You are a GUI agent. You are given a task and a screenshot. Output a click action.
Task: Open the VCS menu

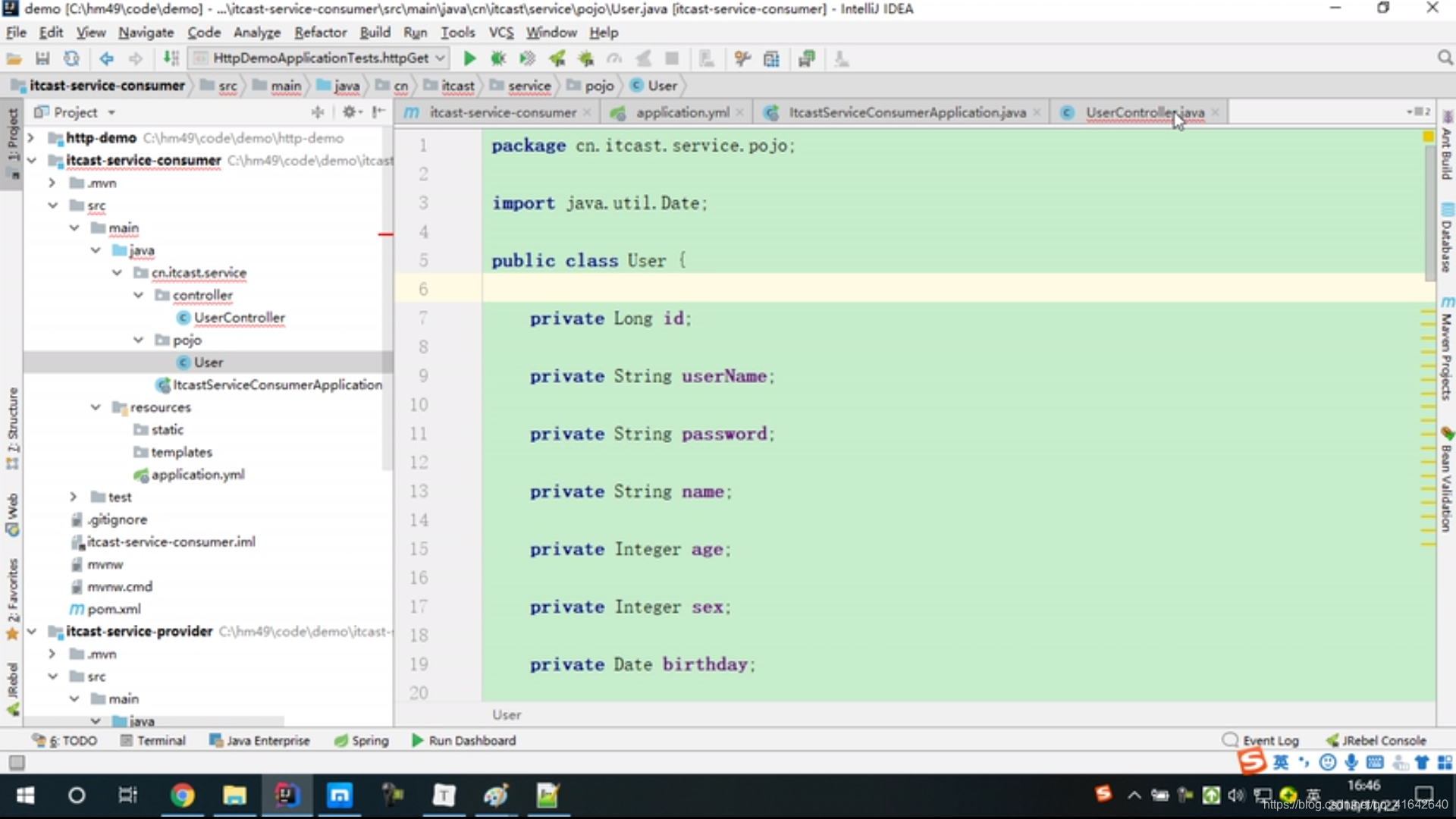(501, 33)
